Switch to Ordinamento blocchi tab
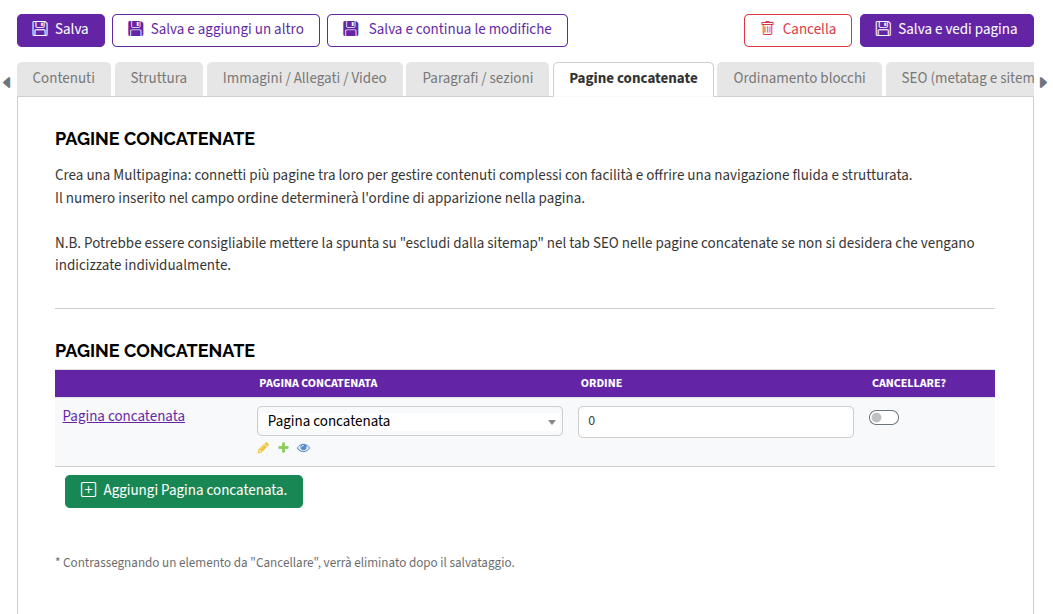Image resolution: width=1053 pixels, height=614 pixels. [799, 79]
